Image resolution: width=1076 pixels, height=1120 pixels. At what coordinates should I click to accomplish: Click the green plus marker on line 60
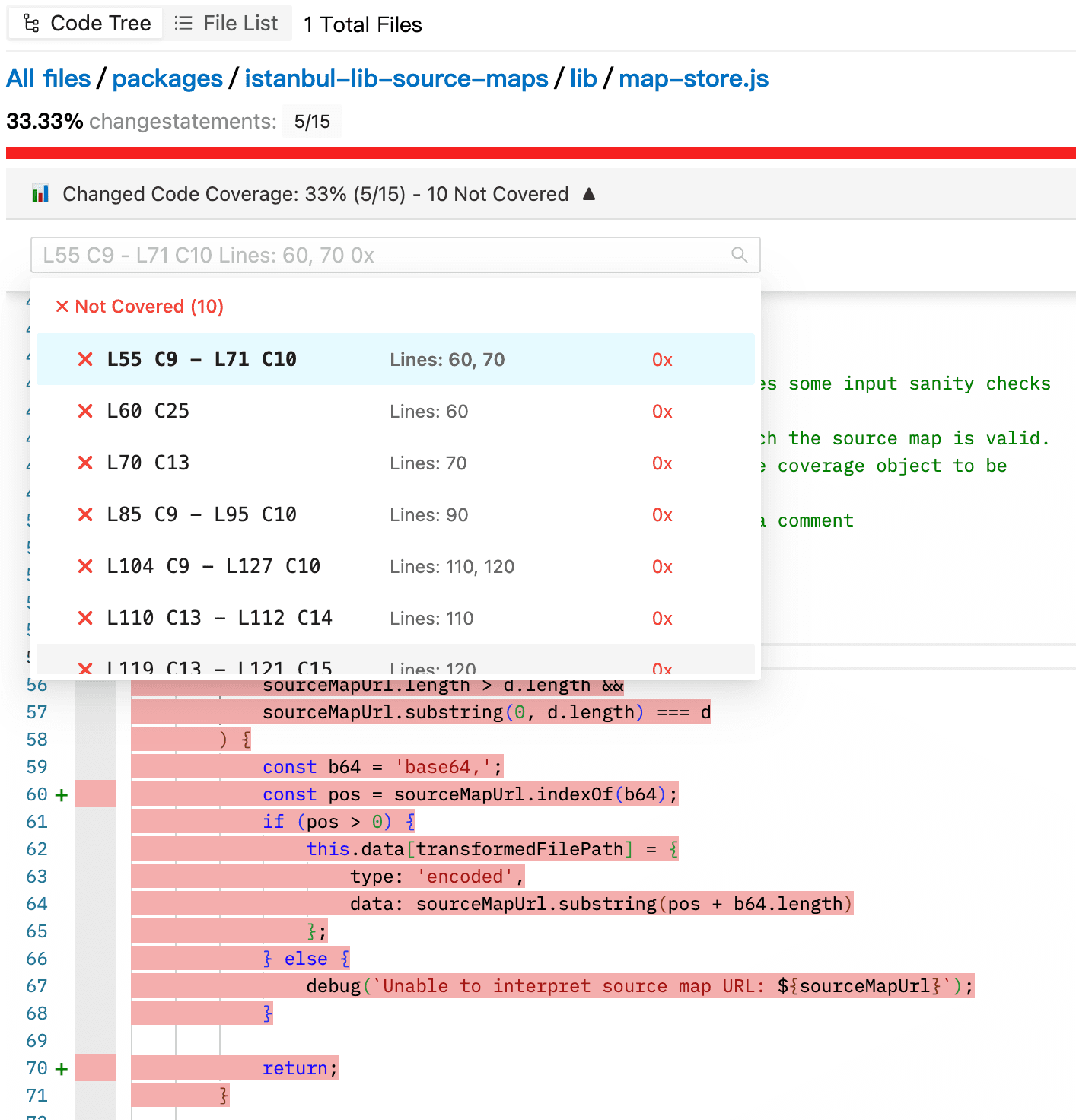[x=62, y=795]
